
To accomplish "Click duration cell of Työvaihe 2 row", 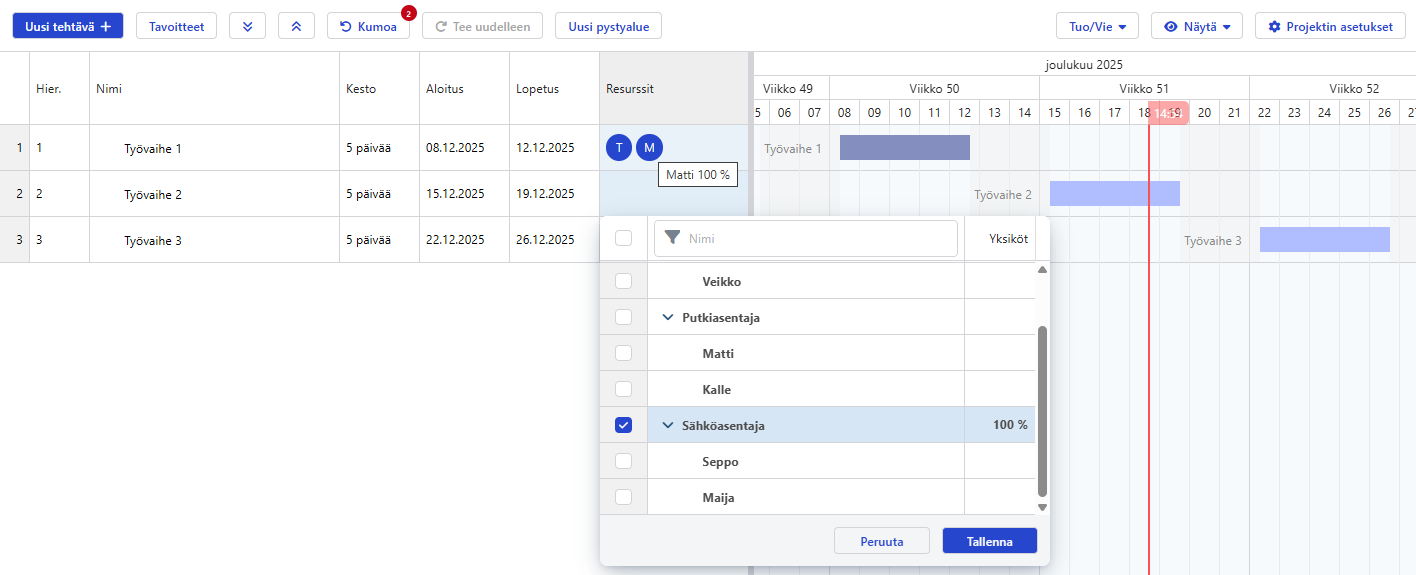I will (380, 194).
